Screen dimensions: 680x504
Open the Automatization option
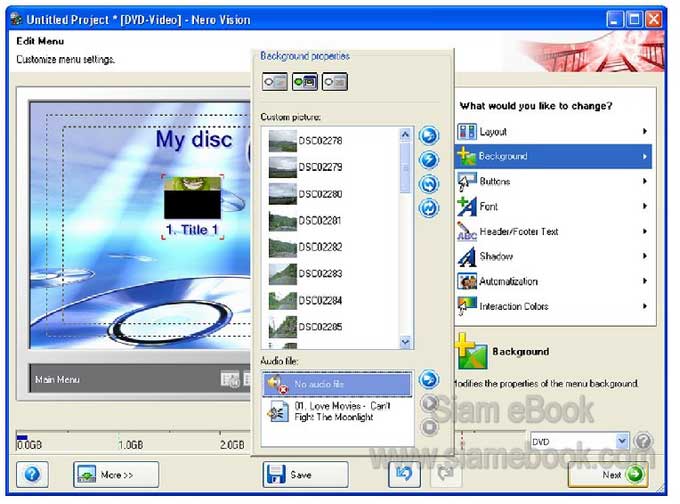coord(553,281)
